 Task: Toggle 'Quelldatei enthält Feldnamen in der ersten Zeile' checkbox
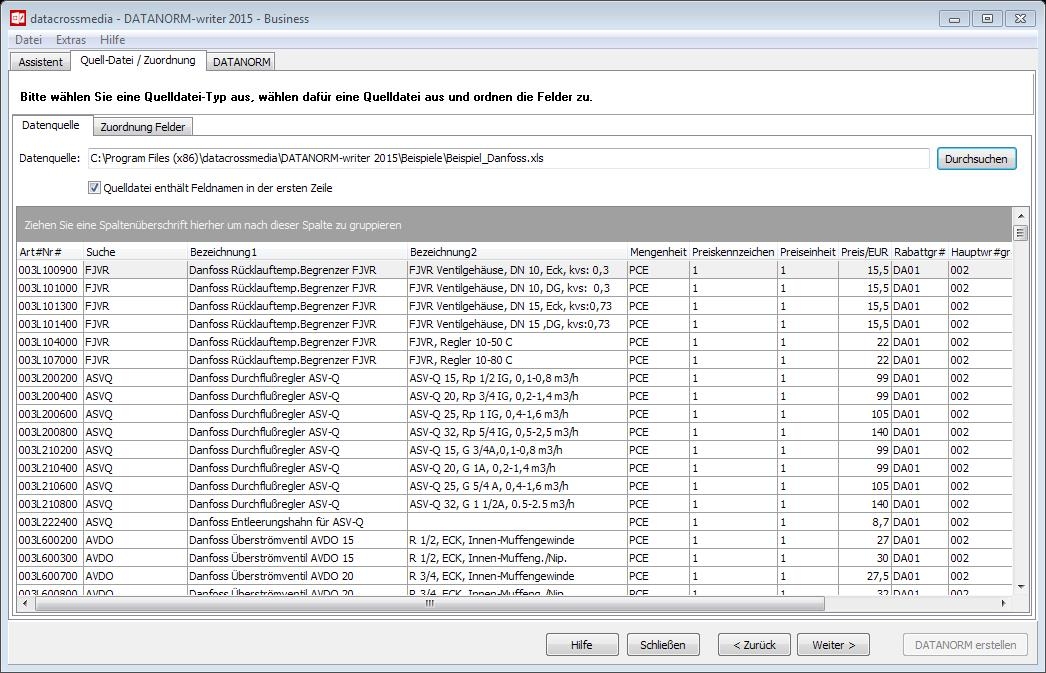(x=95, y=188)
